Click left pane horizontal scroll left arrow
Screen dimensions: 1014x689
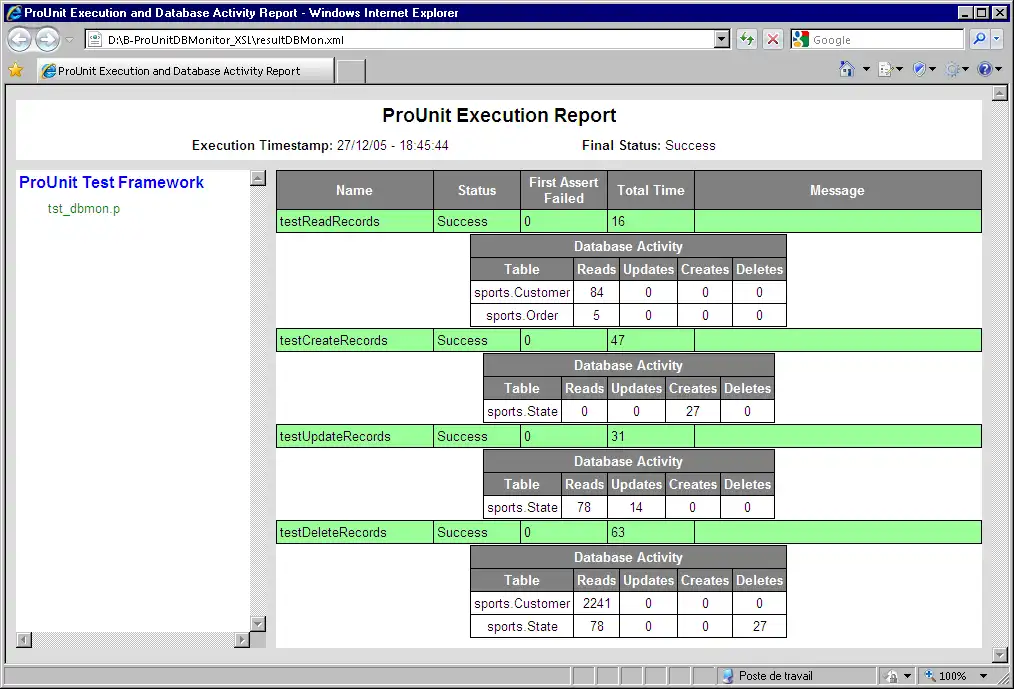(x=23, y=640)
